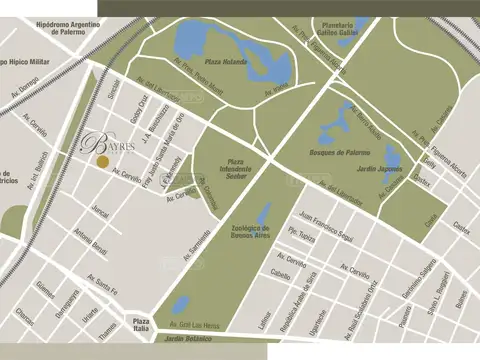Select the Godoy Cruz street label
Screen dimensions: 480x360
coord(139,110)
